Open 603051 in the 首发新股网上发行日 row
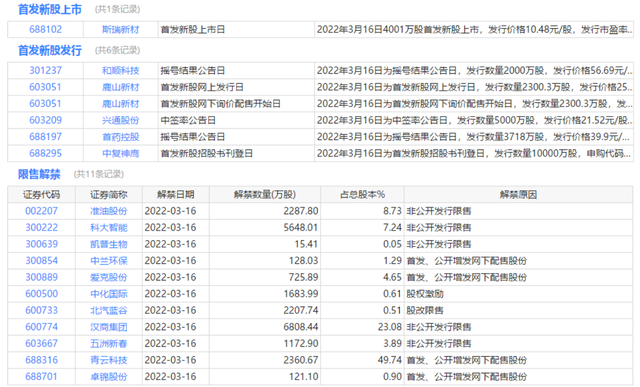The width and height of the screenshot is (640, 387). [x=45, y=87]
